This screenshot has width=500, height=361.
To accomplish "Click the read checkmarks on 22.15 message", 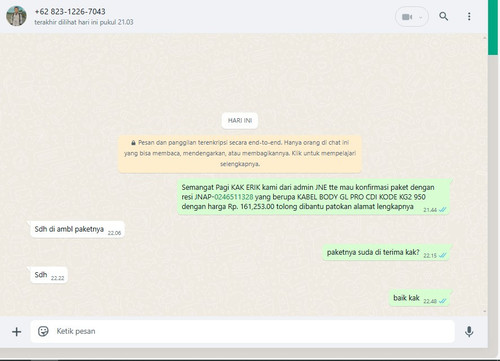I will click(x=442, y=255).
